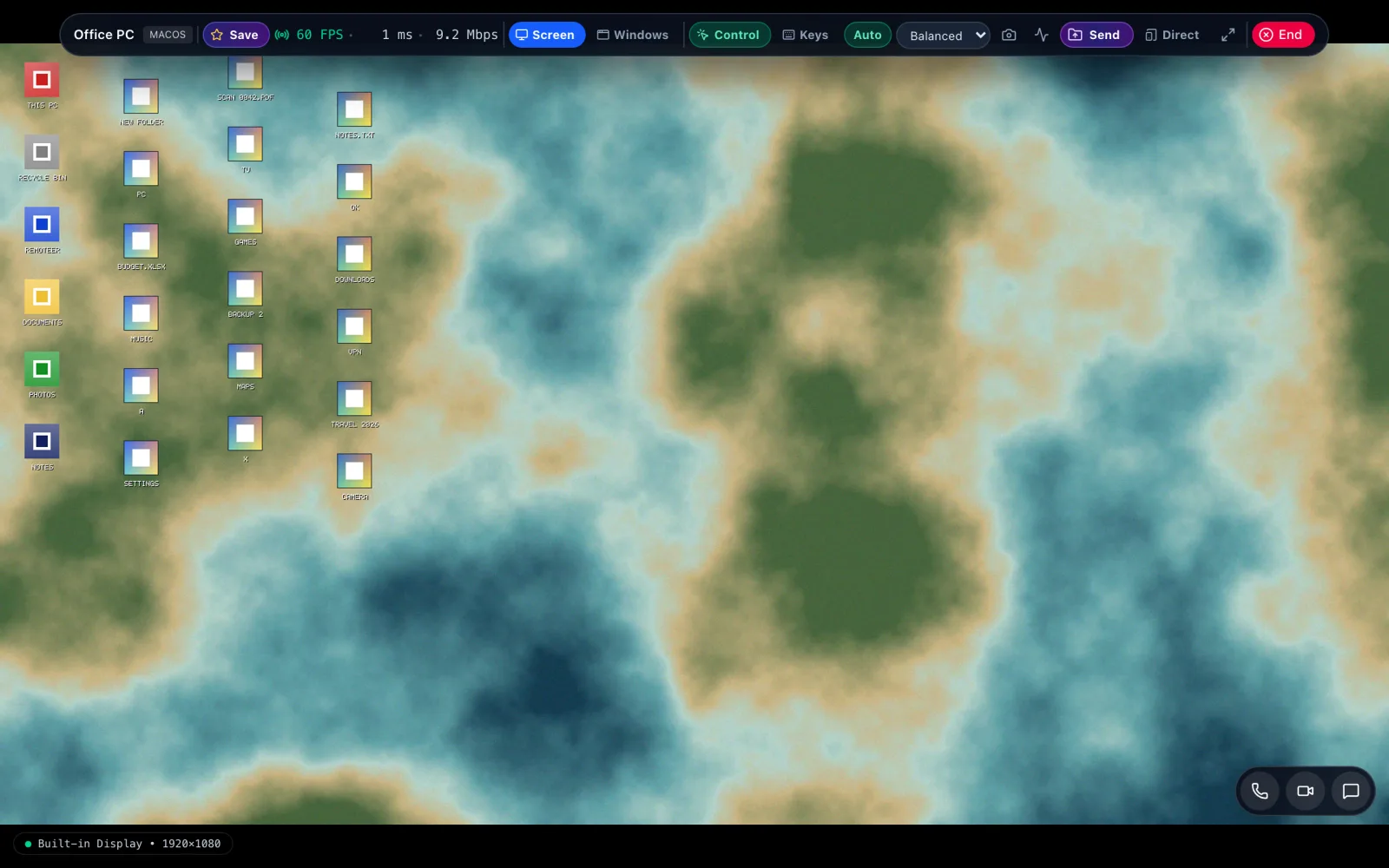The width and height of the screenshot is (1389, 868).
Task: Select the Recycle Bin desktop icon
Action: click(x=42, y=158)
